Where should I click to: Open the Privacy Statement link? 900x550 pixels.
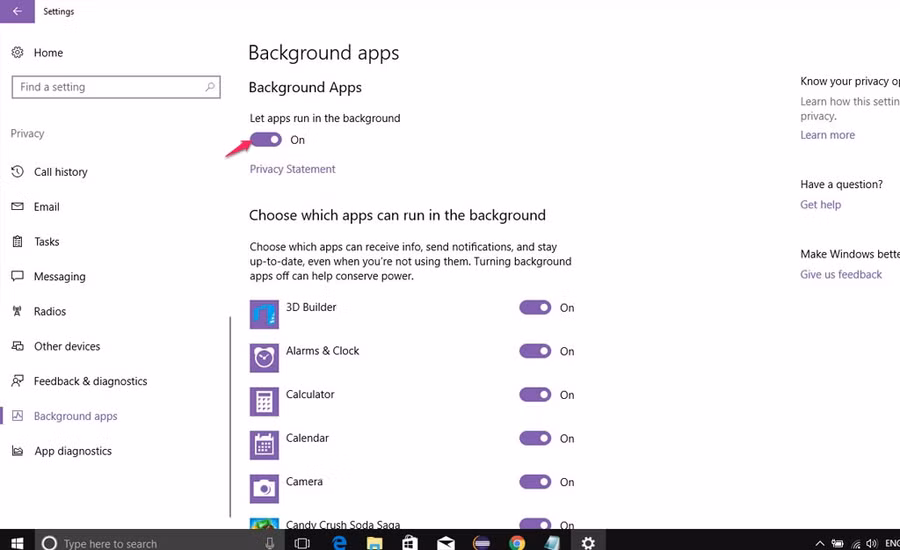coord(292,169)
